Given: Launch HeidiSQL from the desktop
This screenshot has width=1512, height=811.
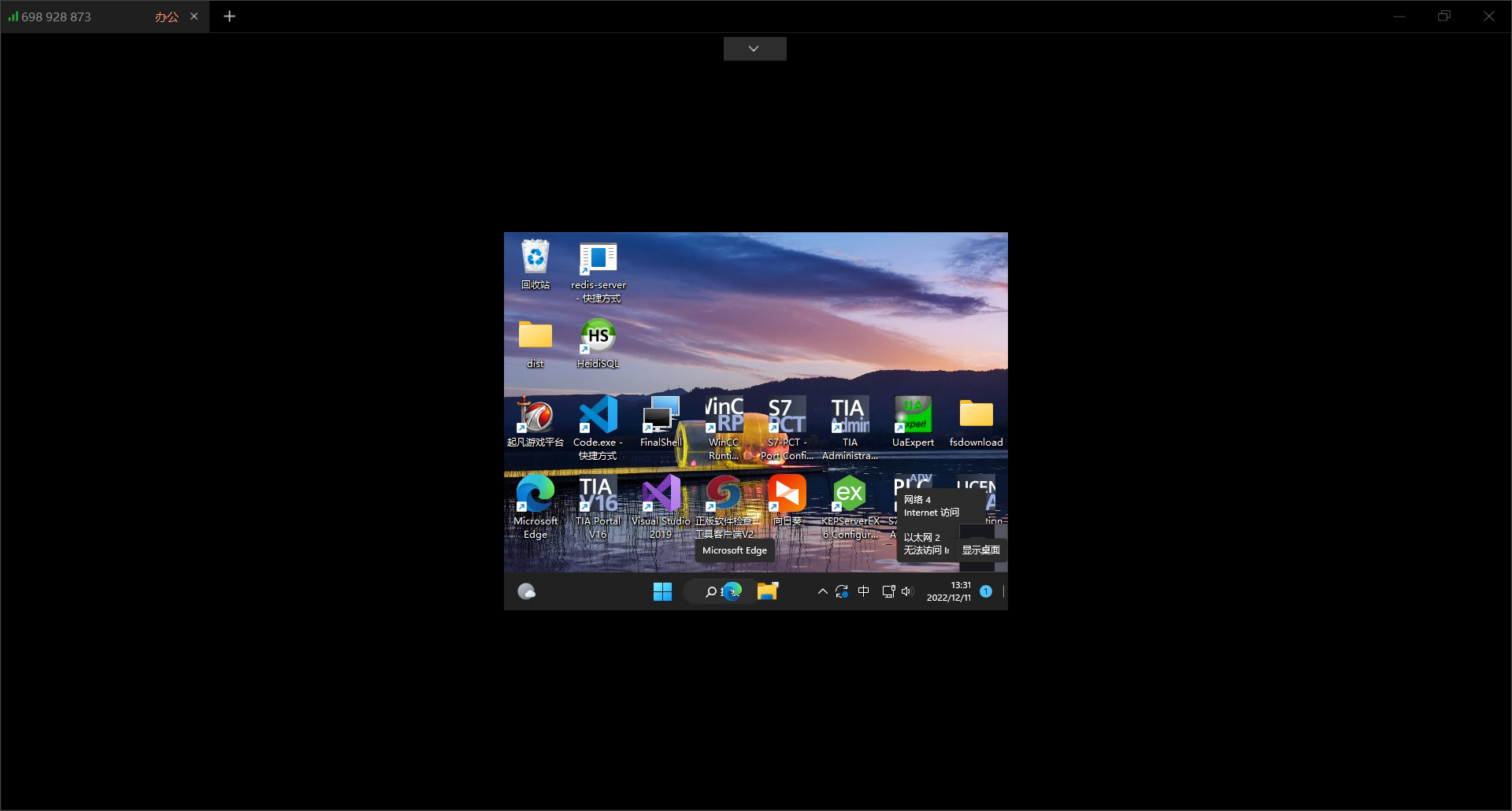Looking at the screenshot, I should click(x=598, y=343).
